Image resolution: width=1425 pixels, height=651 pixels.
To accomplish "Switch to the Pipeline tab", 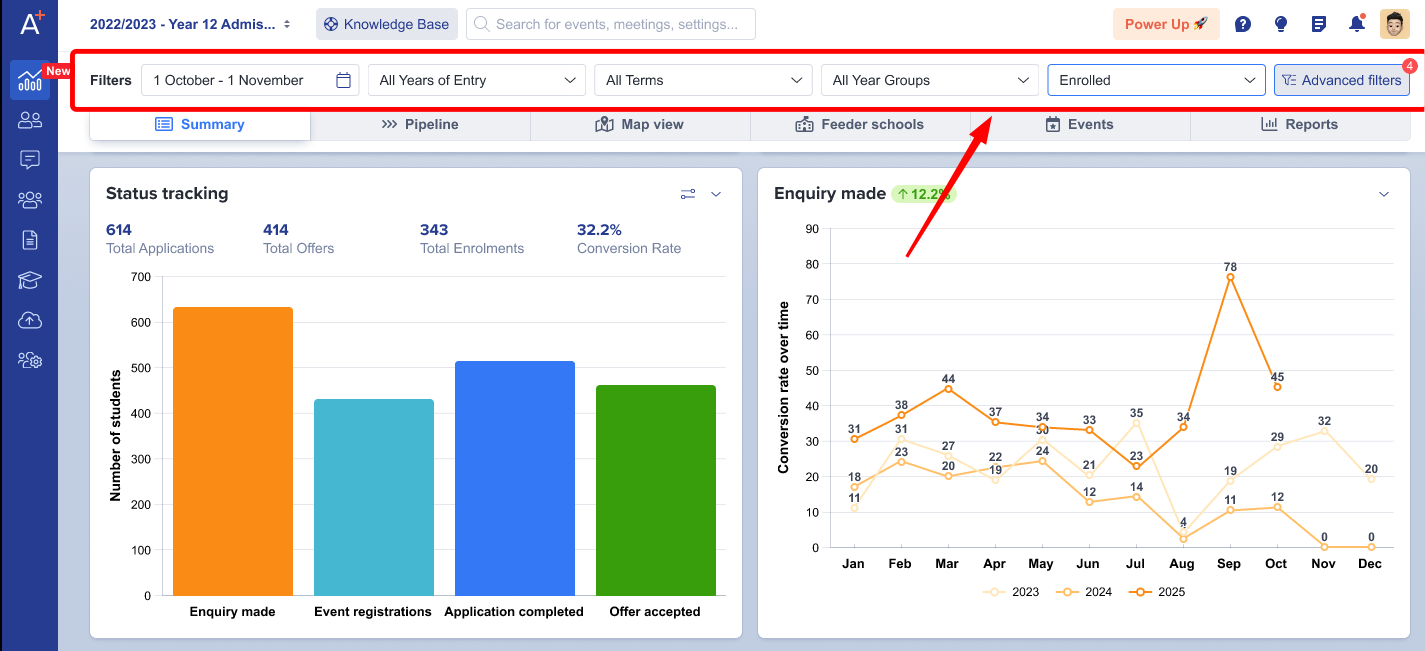I will tap(420, 124).
